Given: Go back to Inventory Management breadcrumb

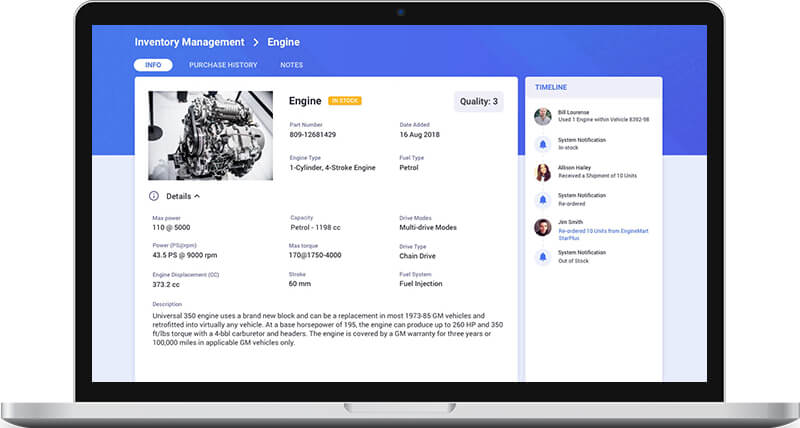Looking at the screenshot, I should pyautogui.click(x=189, y=42).
